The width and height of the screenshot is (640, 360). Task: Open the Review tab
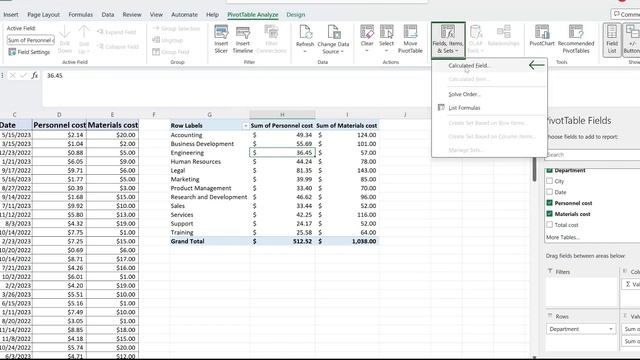132,15
